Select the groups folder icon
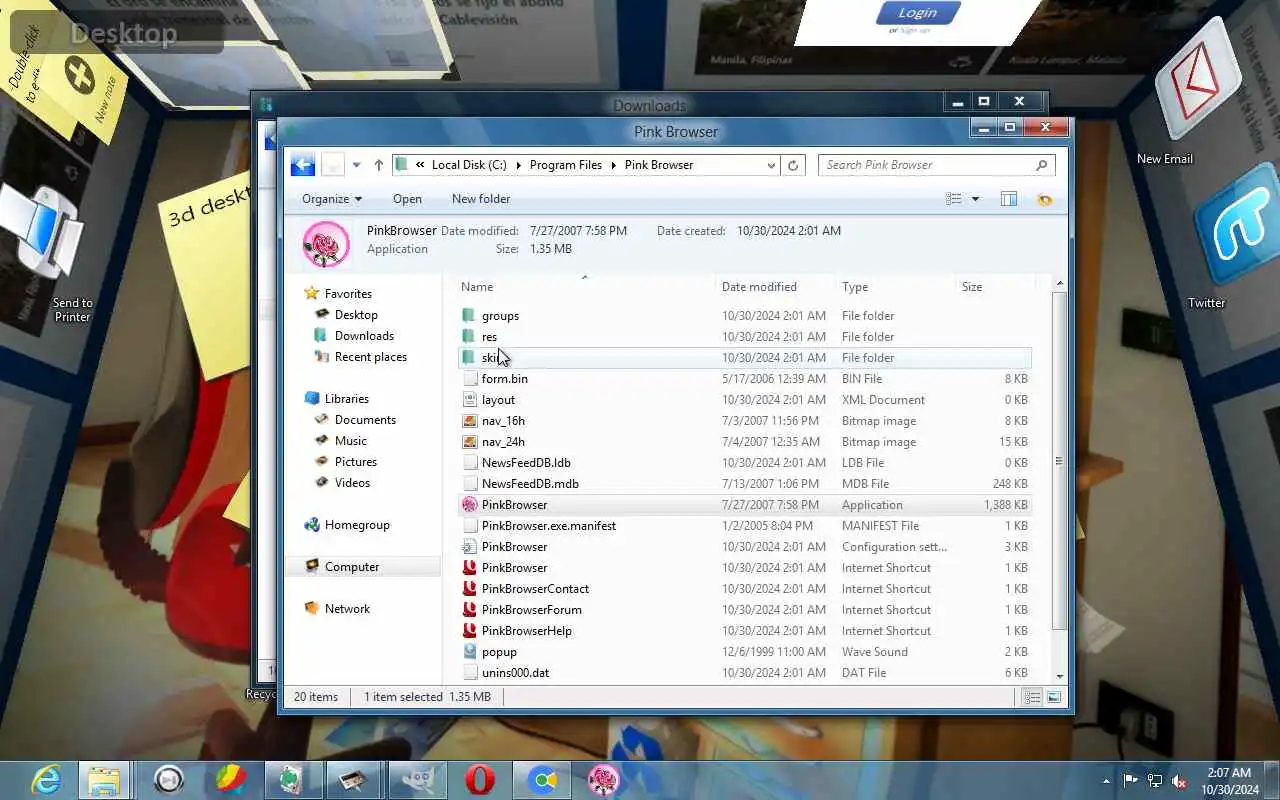1280x800 pixels. 470,316
